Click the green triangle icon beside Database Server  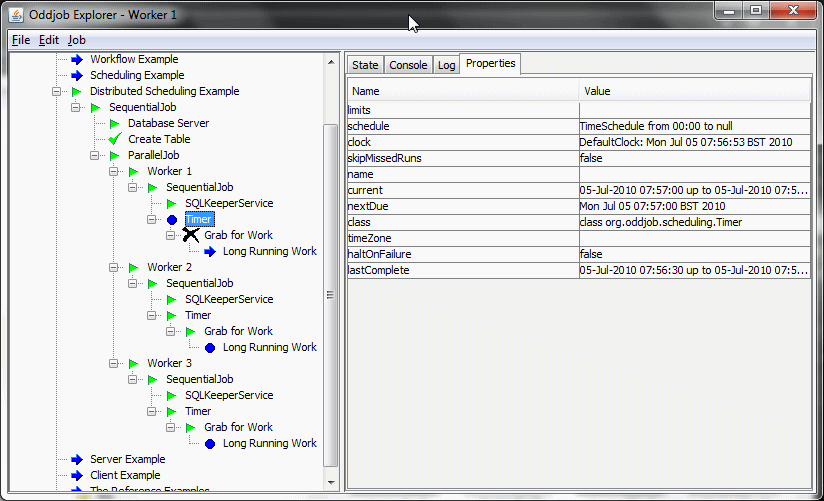[115, 123]
